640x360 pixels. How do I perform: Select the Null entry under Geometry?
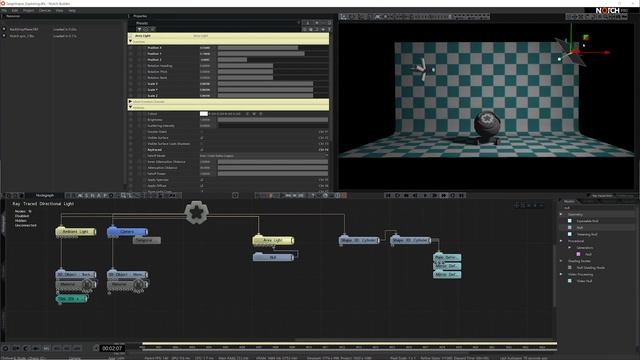580,228
